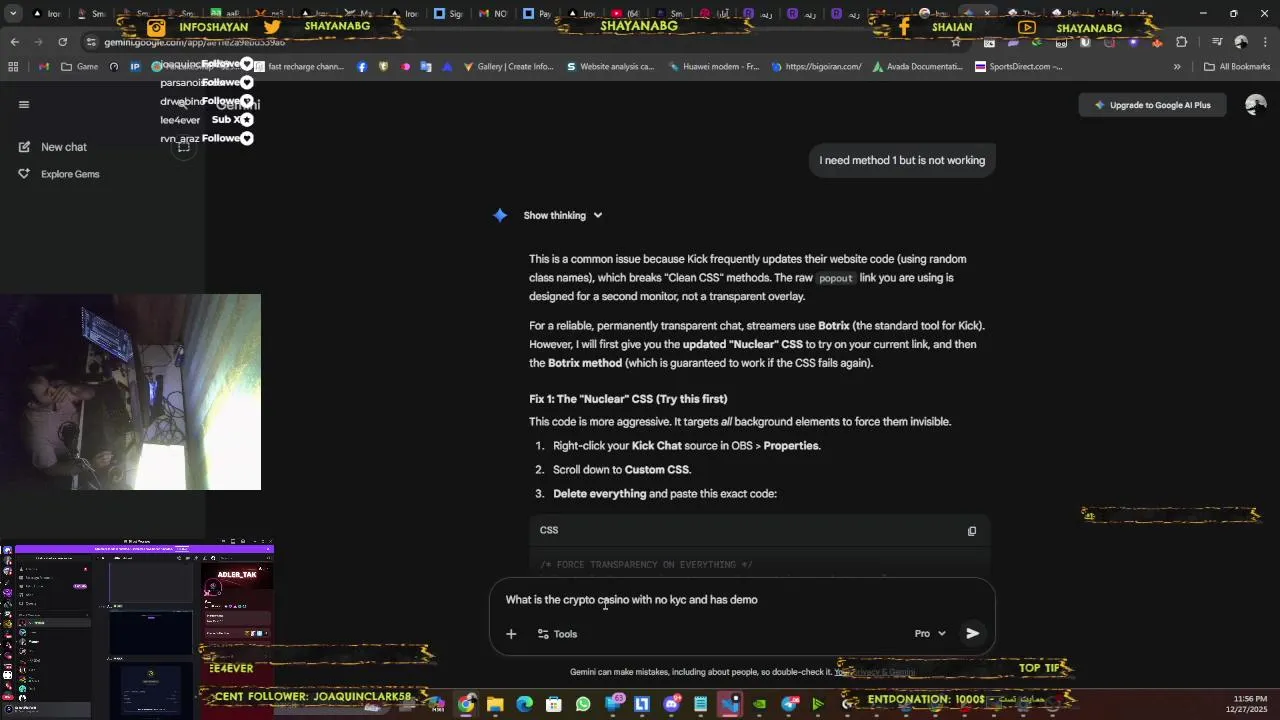The width and height of the screenshot is (1280, 720).
Task: Click into the Gemini prompt text field
Action: tap(740, 600)
